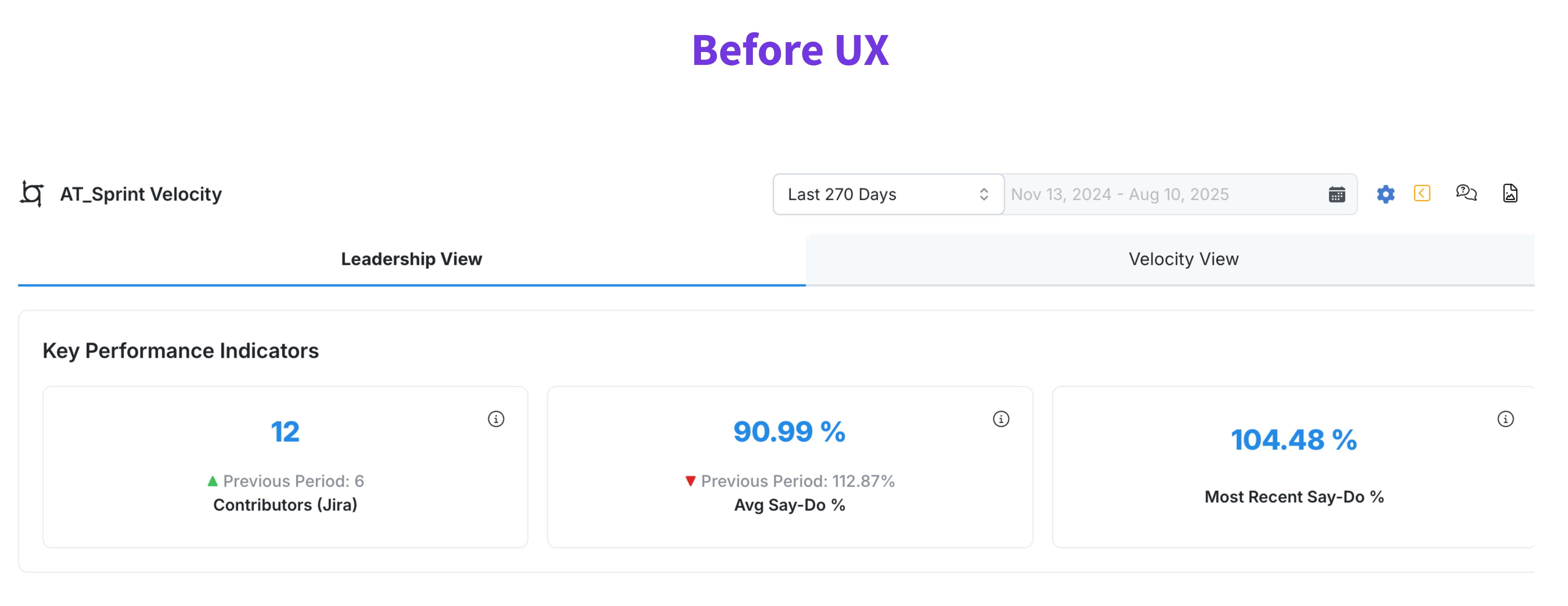This screenshot has height=606, width=1568.
Task: Select the Leadership View tab
Action: [x=412, y=259]
